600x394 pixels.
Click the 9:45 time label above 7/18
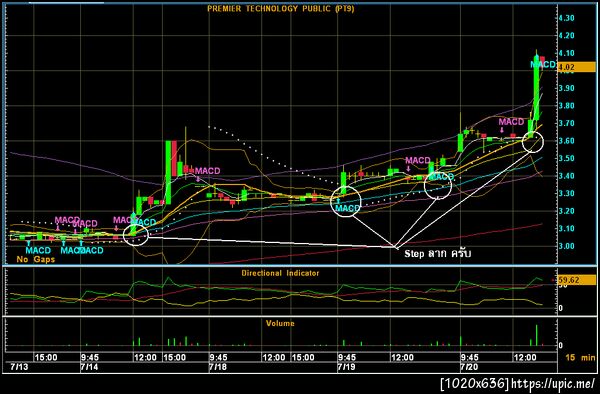point(218,358)
